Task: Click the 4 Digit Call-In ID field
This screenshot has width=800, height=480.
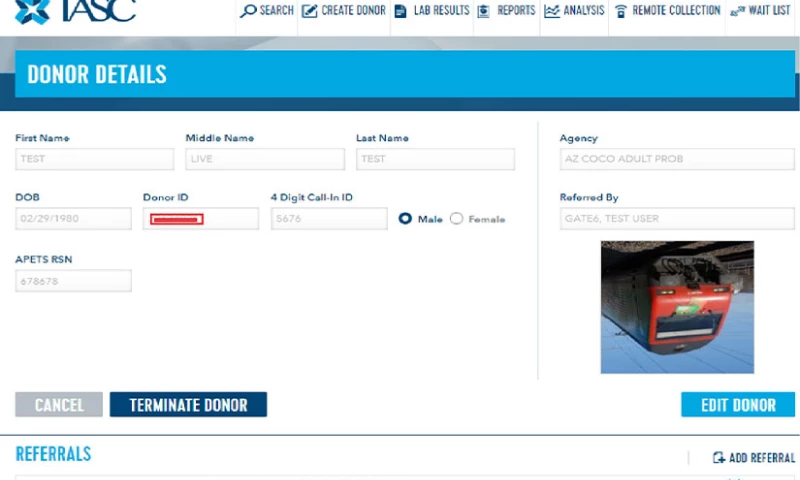Action: pos(328,219)
